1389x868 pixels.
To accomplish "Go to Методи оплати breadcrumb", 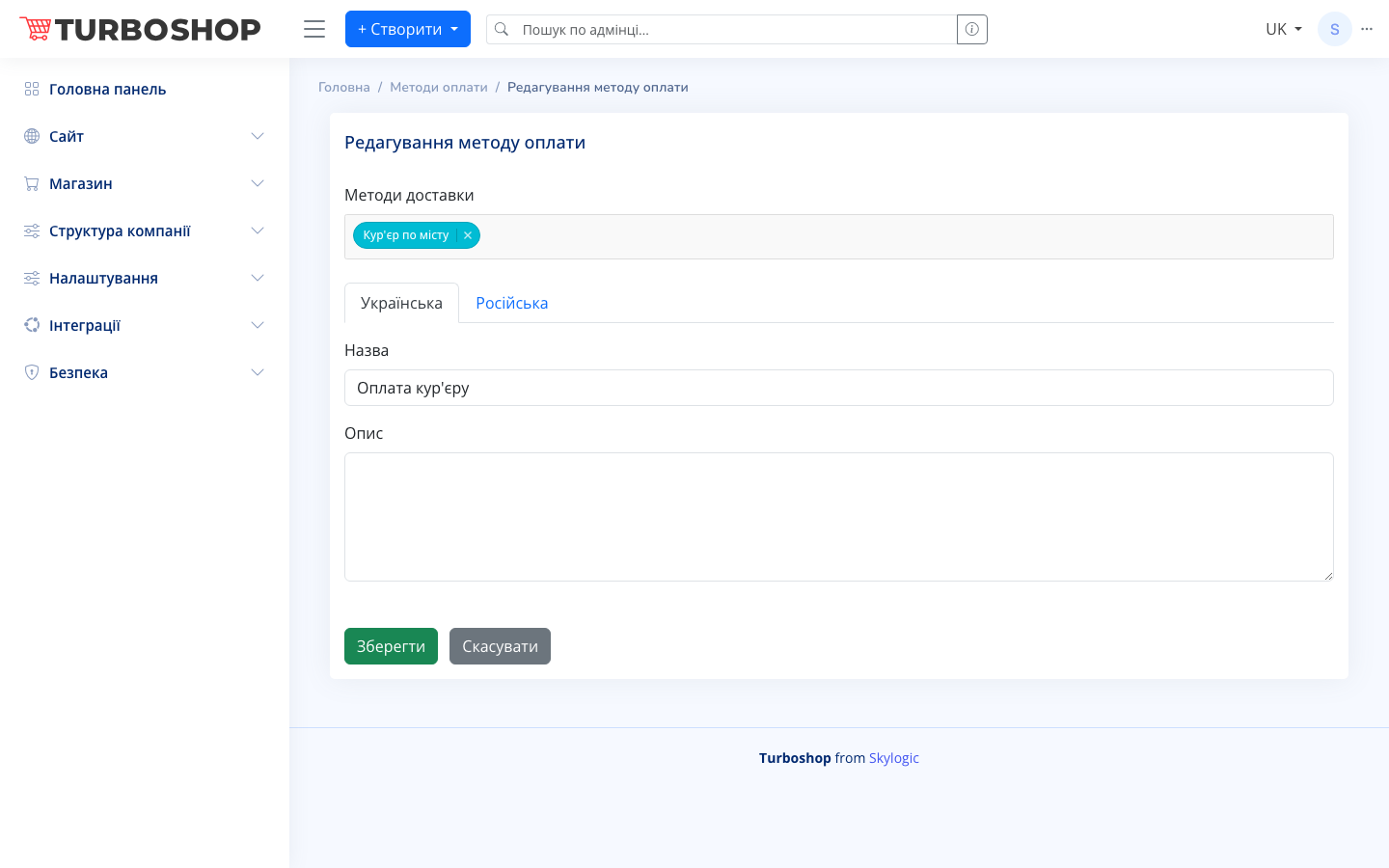I will click(439, 87).
